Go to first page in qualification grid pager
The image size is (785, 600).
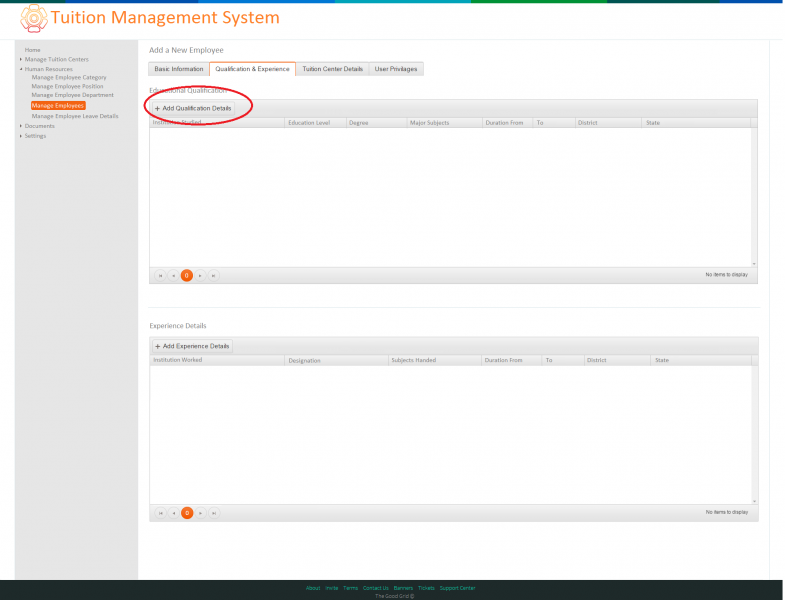pos(160,275)
